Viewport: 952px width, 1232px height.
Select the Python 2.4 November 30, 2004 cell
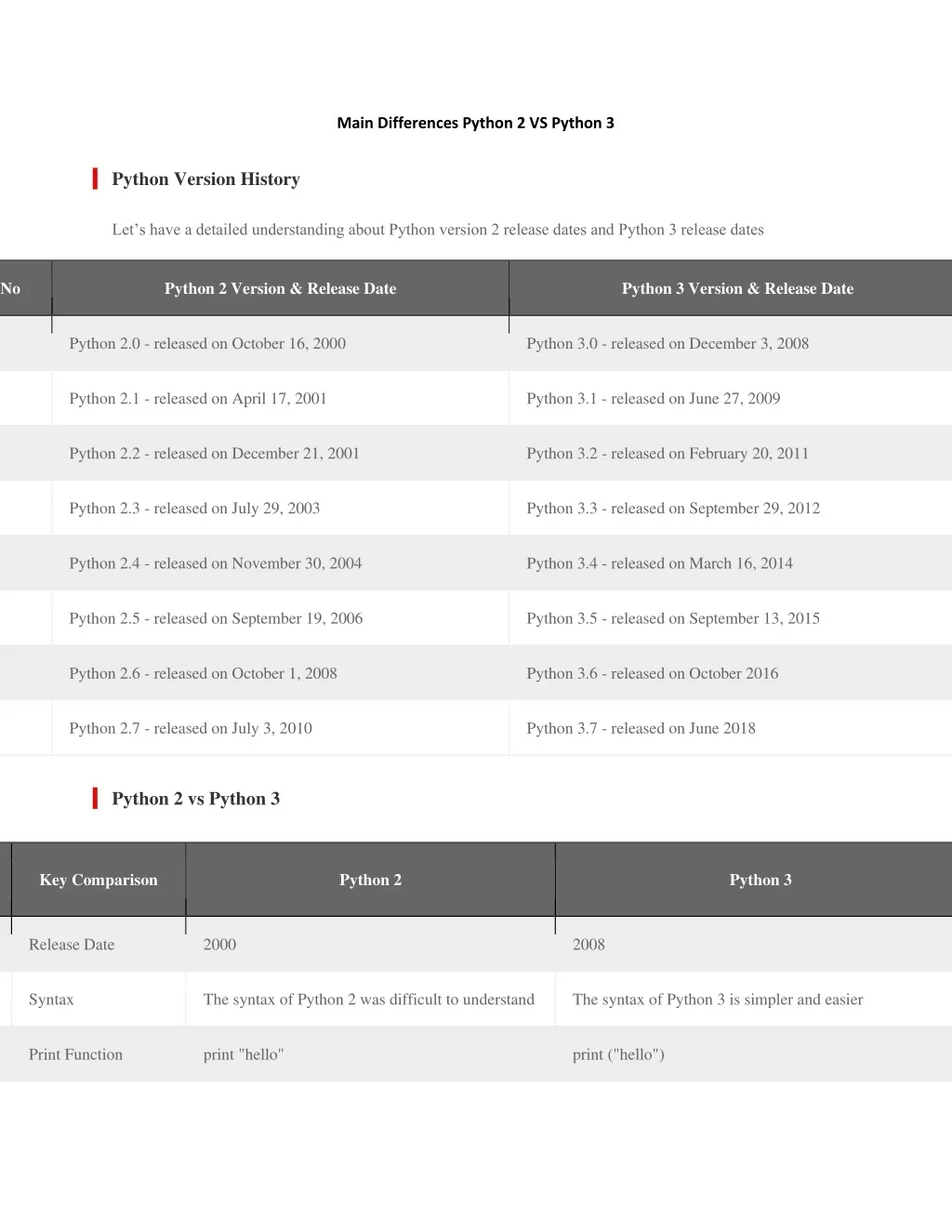point(216,563)
